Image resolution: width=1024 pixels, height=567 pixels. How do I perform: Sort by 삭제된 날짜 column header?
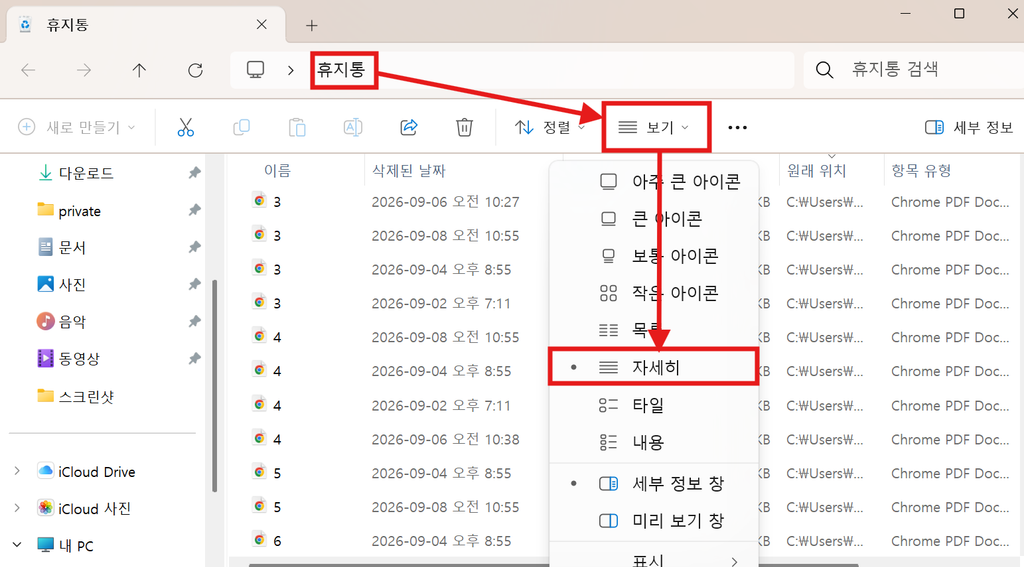pos(409,171)
